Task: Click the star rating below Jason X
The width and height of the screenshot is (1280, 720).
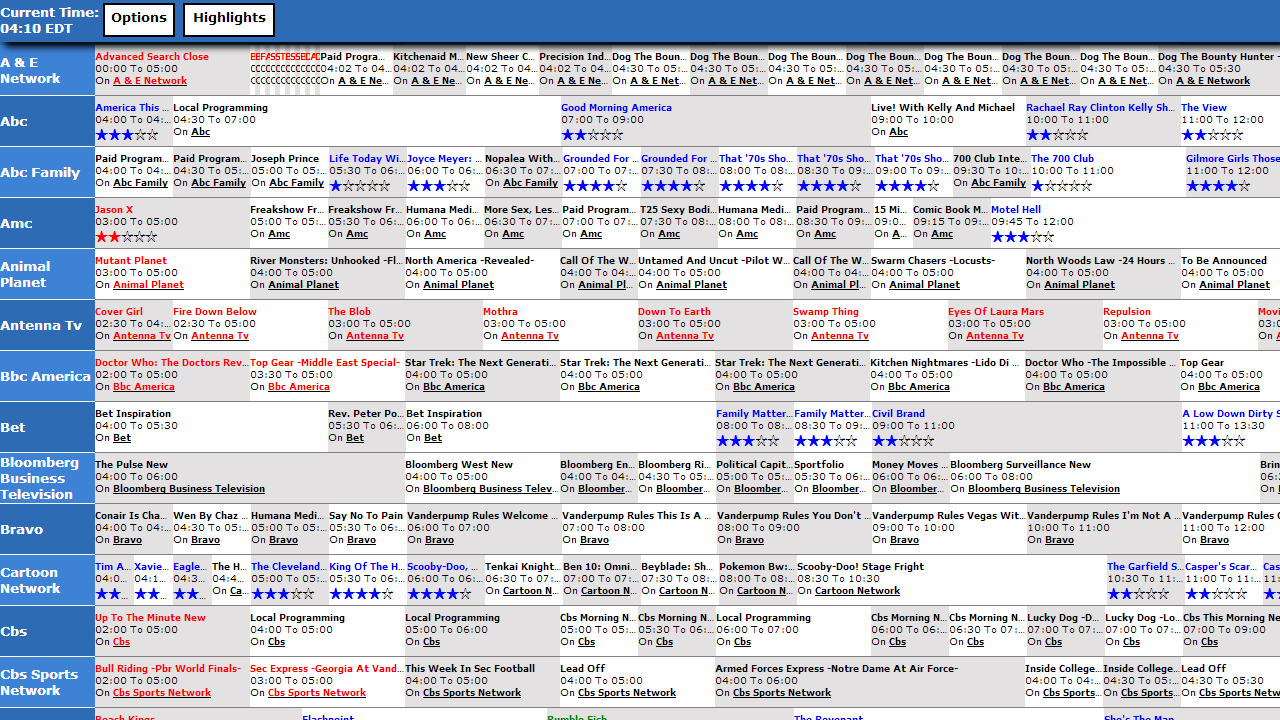Action: coord(126,237)
